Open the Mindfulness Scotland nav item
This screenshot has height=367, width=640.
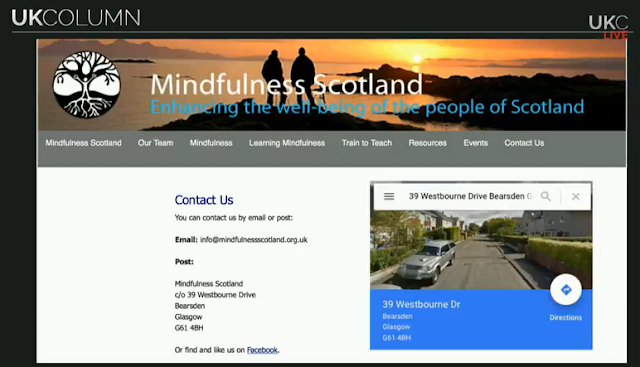pyautogui.click(x=83, y=143)
